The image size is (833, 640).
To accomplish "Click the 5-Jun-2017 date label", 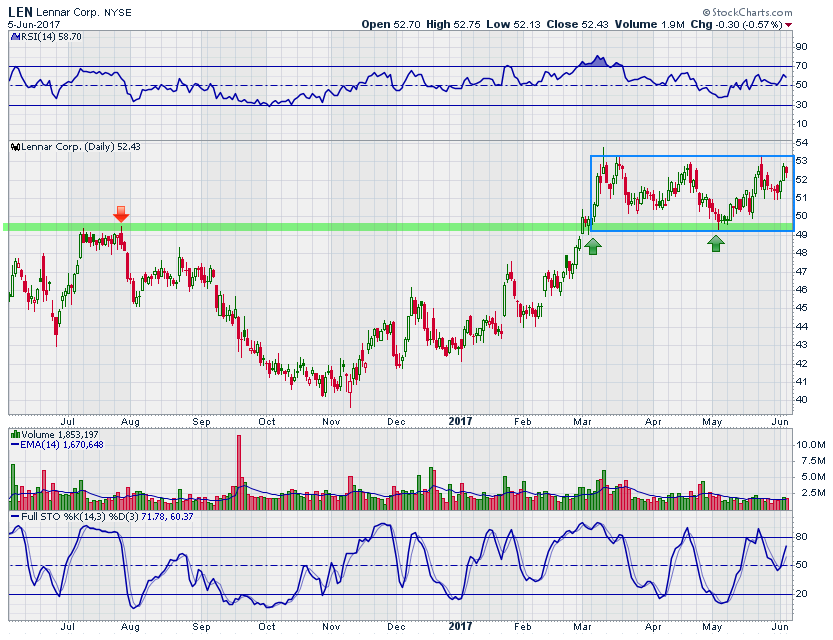I will pos(32,24).
